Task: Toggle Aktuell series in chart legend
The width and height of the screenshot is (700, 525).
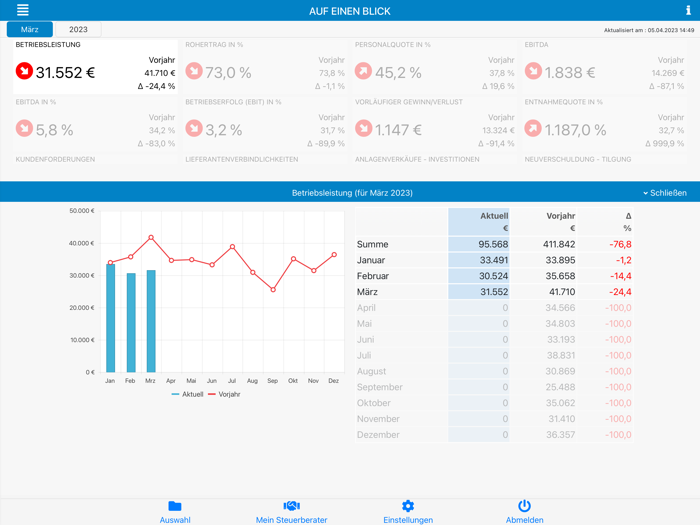Action: click(187, 394)
